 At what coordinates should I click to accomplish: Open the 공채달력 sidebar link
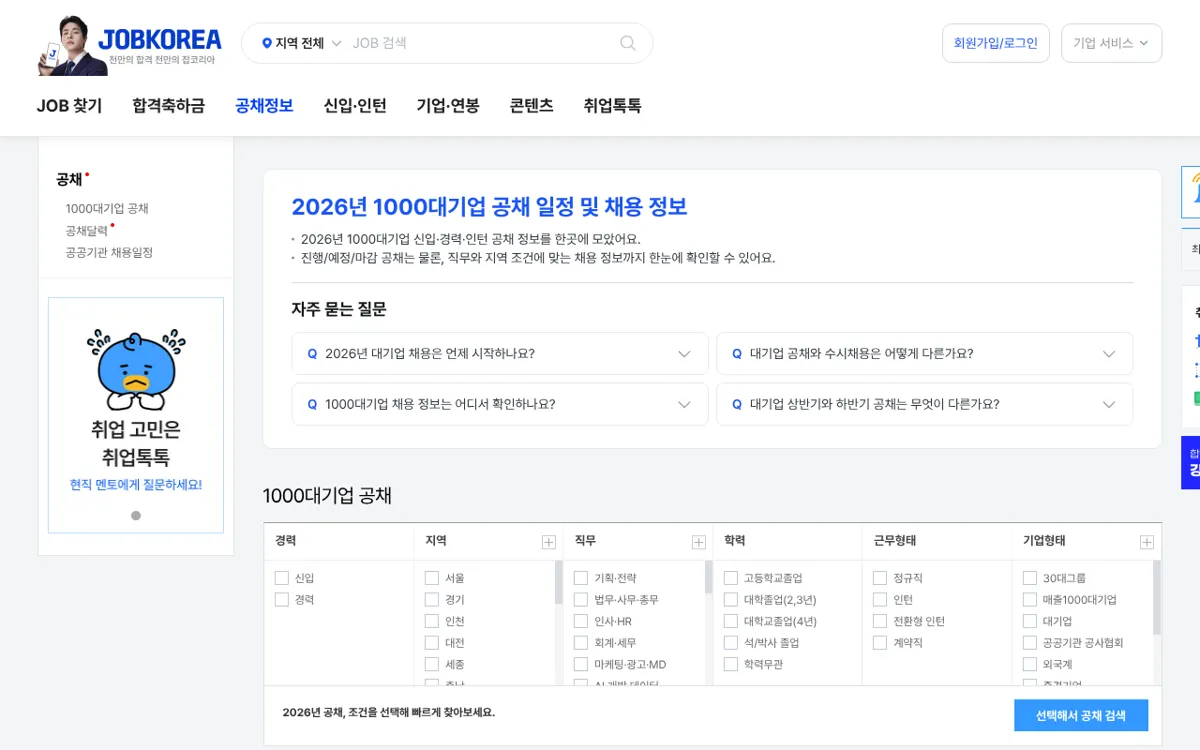tap(86, 231)
